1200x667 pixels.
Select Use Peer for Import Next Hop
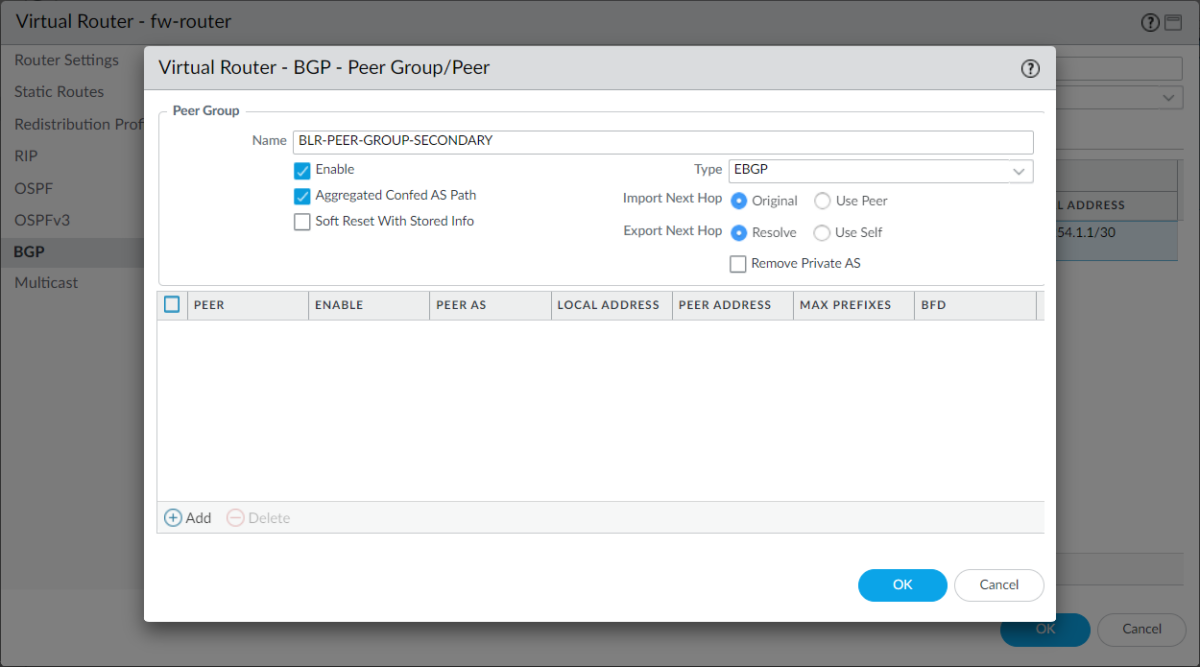pyautogui.click(x=821, y=201)
